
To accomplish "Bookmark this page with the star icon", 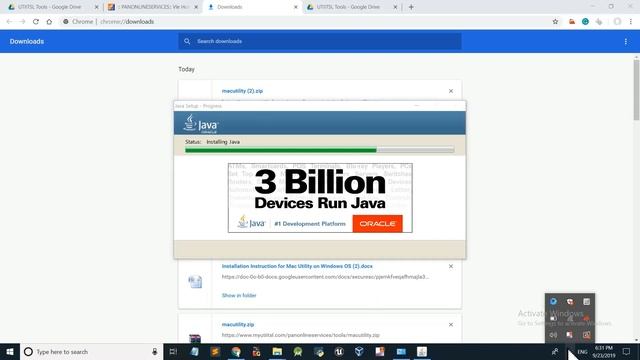I will click(x=555, y=22).
